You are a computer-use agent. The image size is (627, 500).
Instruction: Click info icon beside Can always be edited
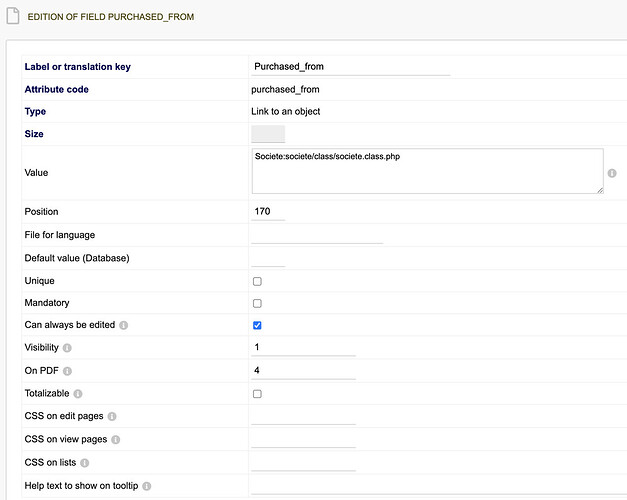click(124, 326)
